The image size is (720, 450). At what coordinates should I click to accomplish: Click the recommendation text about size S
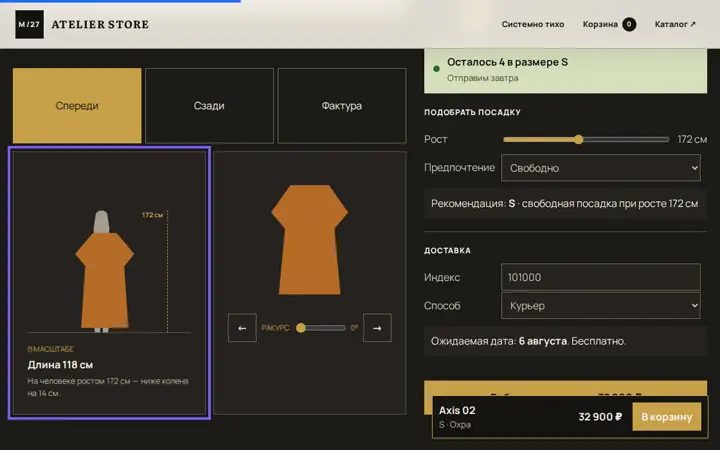tap(564, 203)
